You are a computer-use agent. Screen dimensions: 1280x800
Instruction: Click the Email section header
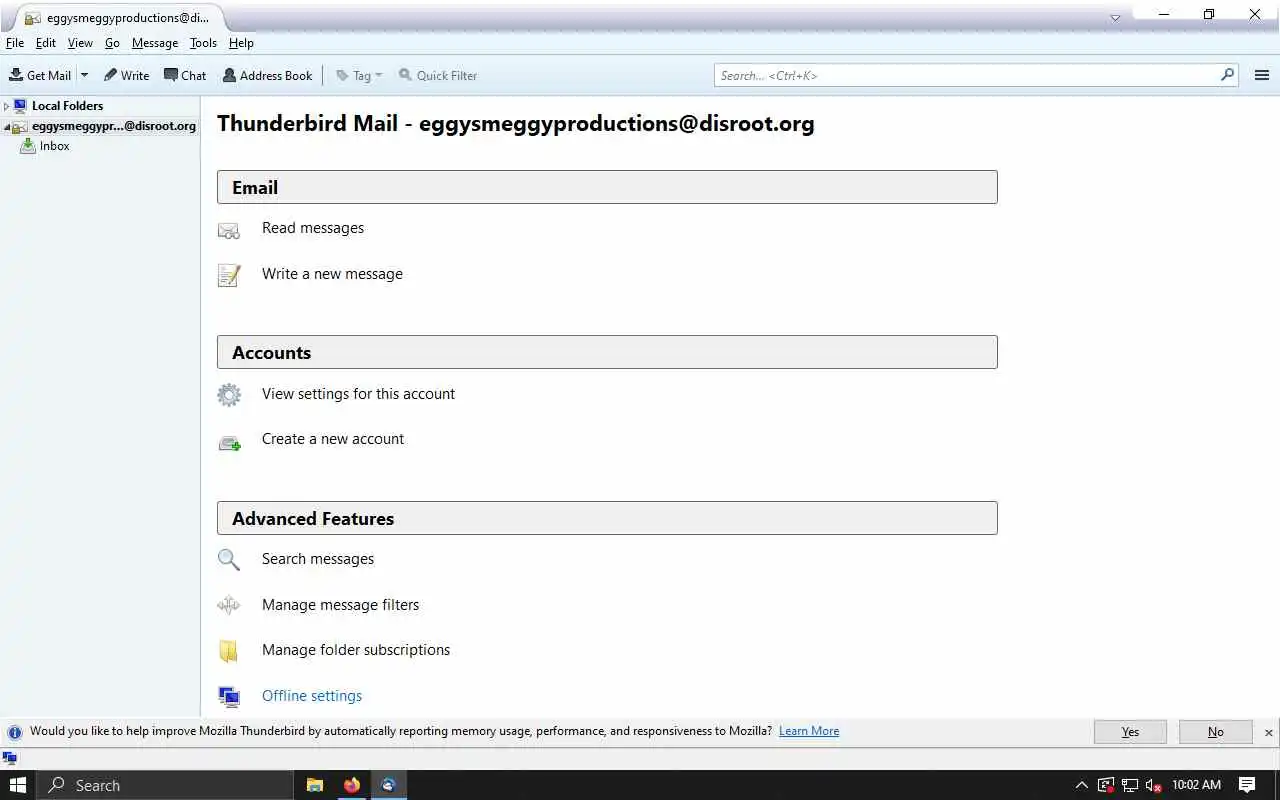(x=607, y=187)
